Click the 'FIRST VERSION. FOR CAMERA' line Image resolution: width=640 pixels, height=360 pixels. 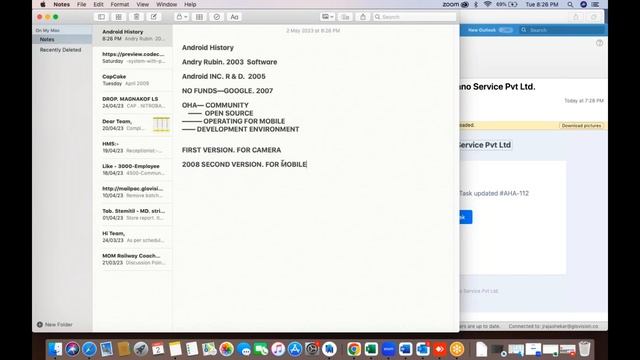231,150
